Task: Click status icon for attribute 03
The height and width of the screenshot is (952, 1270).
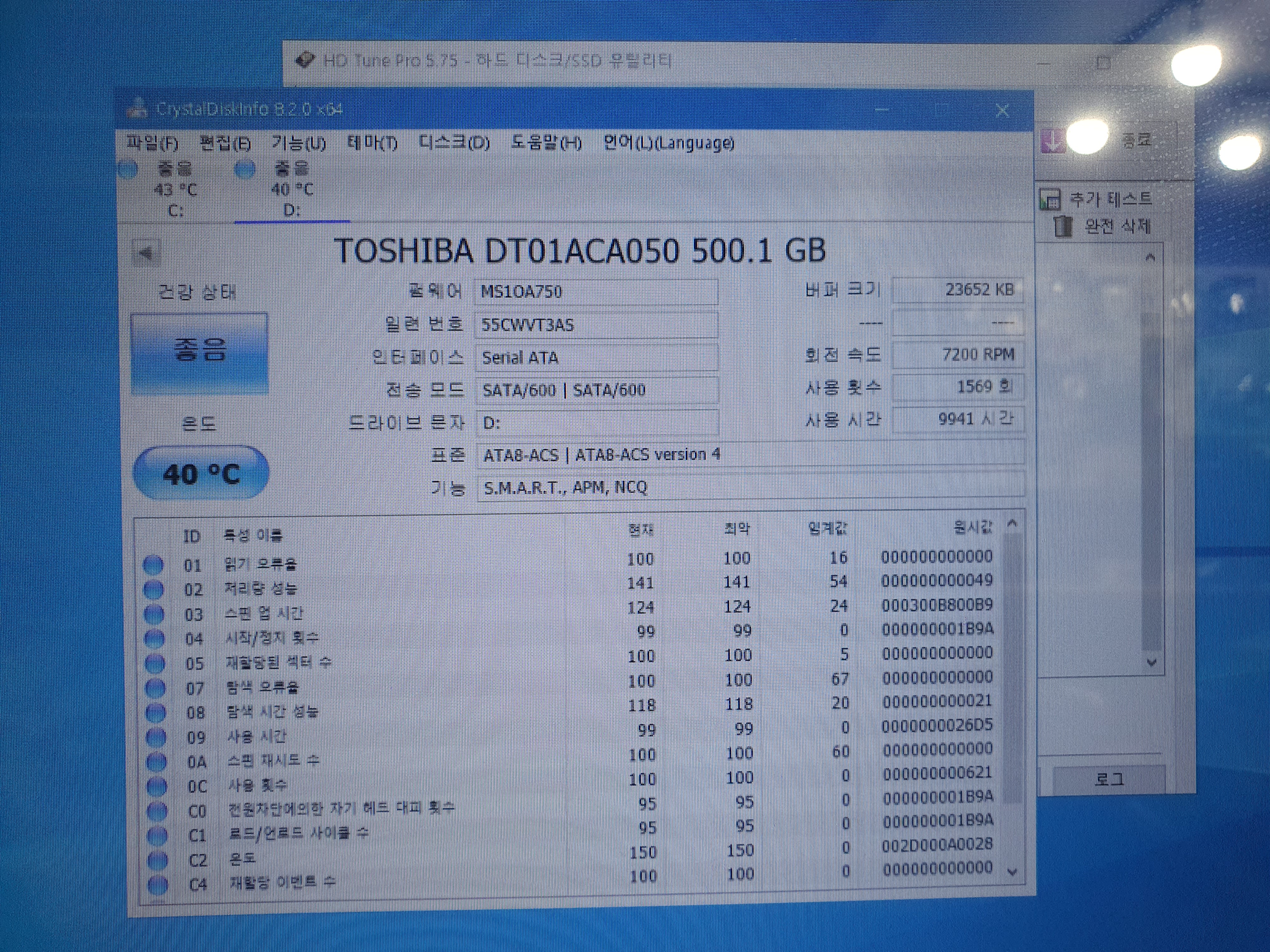Action: tap(154, 614)
